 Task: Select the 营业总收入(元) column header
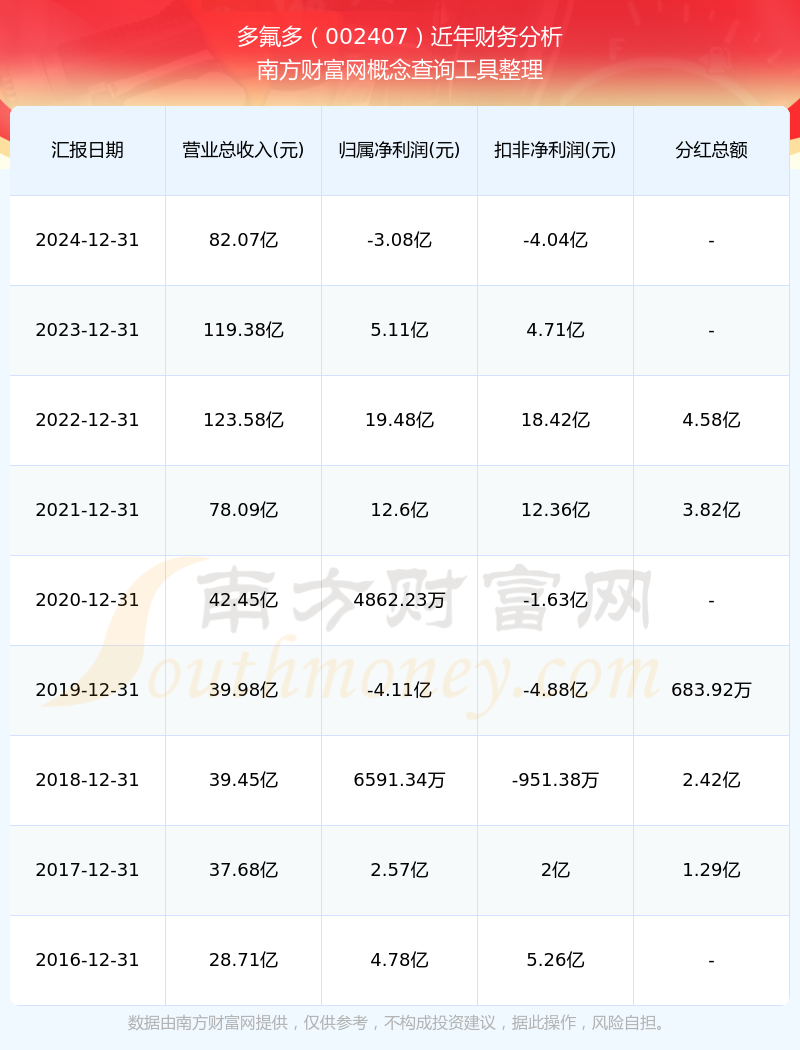coord(244,150)
